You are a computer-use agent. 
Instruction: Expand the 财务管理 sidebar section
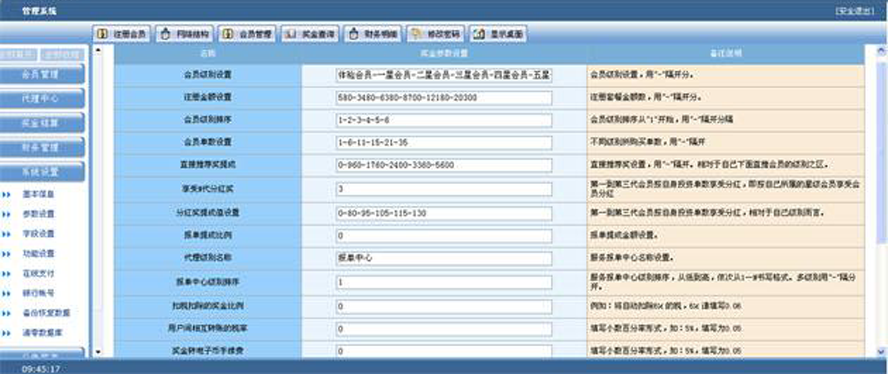pyautogui.click(x=42, y=147)
